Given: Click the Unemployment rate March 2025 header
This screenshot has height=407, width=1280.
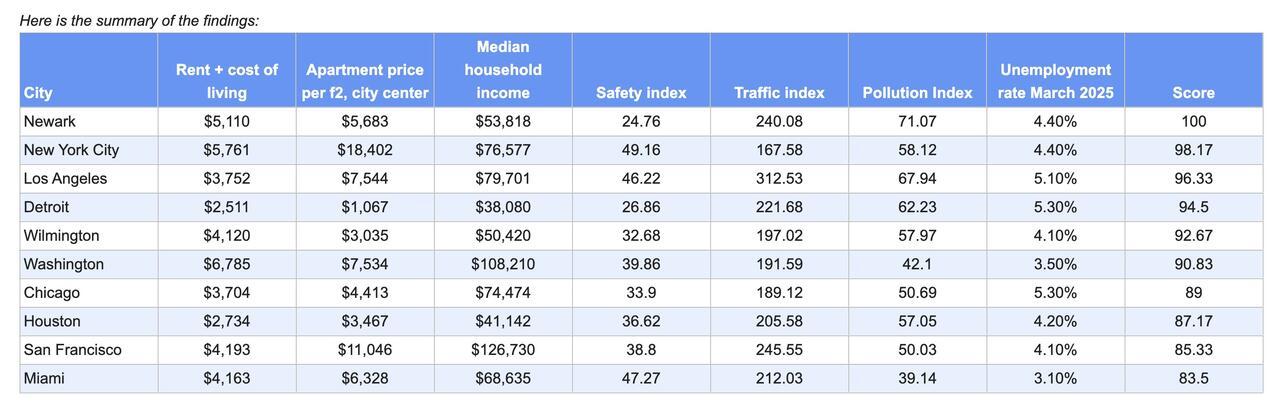Looking at the screenshot, I should (x=1055, y=81).
